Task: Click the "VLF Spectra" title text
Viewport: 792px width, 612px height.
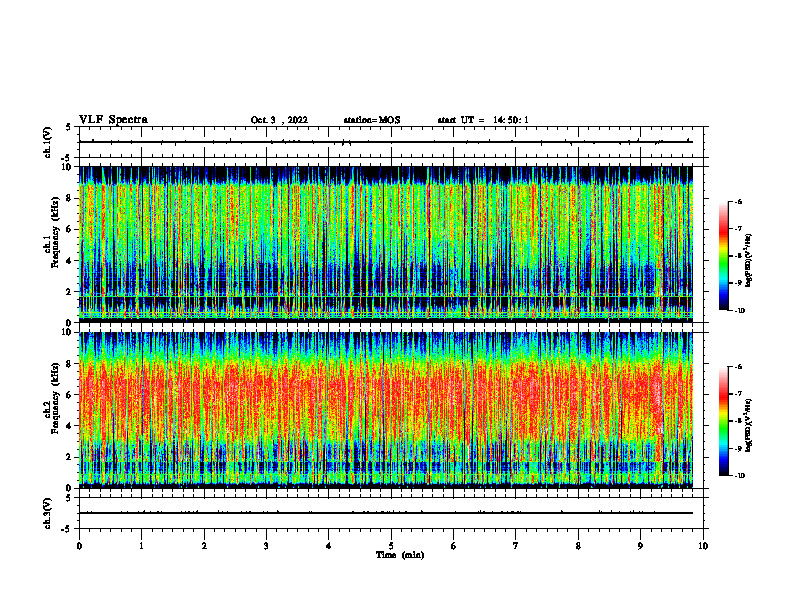Action: pos(113,120)
